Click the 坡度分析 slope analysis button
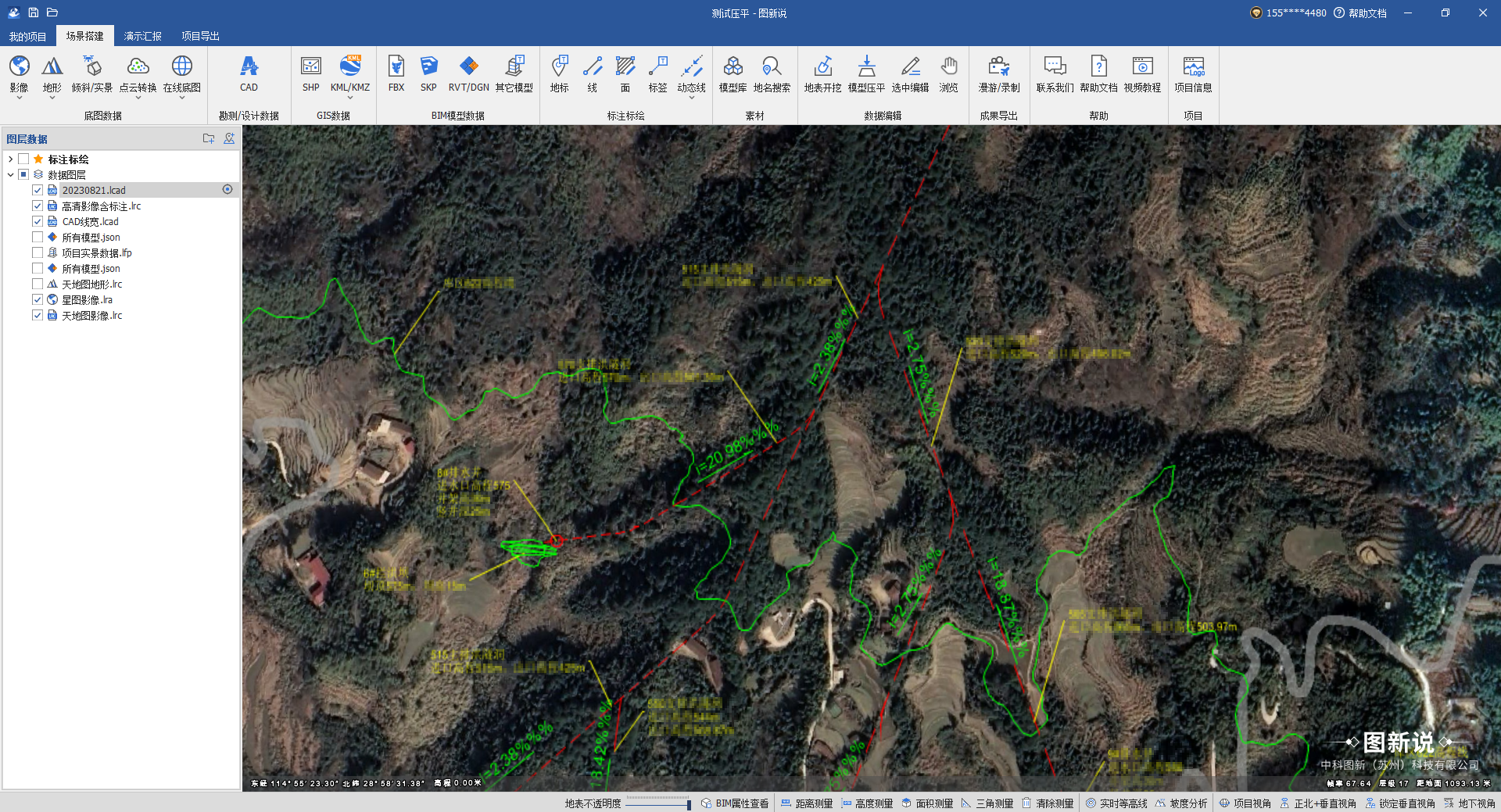Image resolution: width=1501 pixels, height=812 pixels. [x=1181, y=803]
